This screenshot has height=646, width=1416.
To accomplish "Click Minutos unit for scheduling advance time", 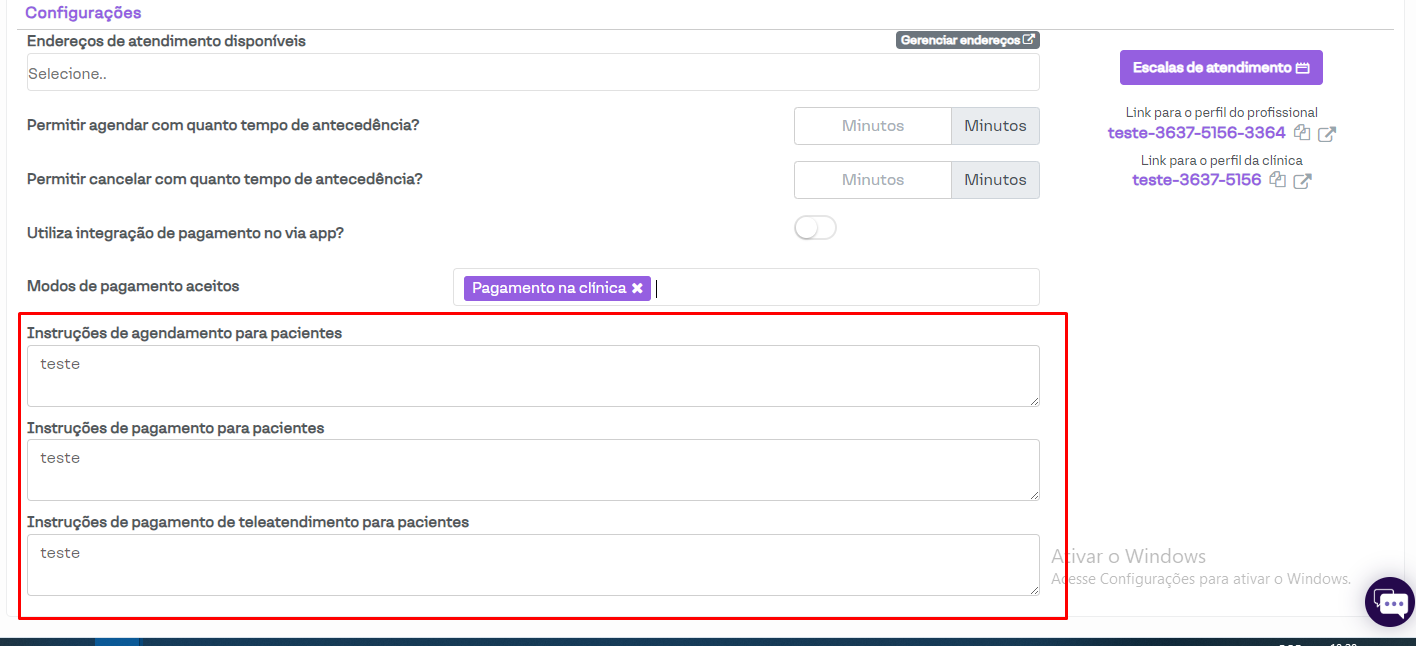I will tap(995, 126).
